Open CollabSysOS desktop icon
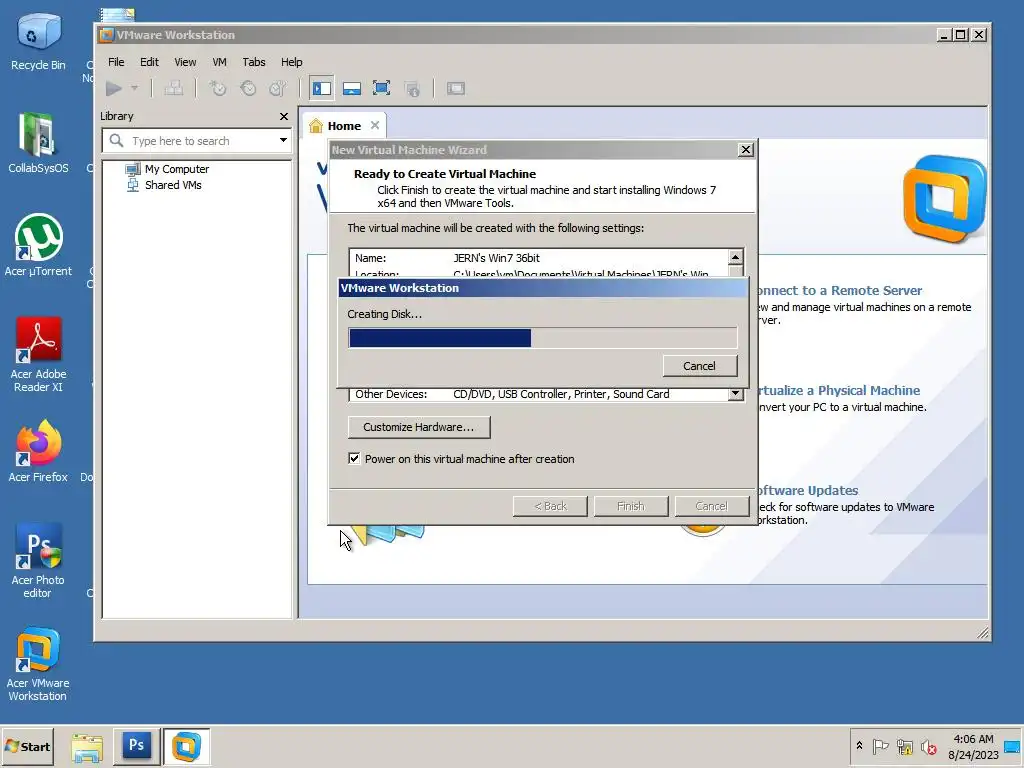The height and width of the screenshot is (768, 1024). click(x=38, y=143)
